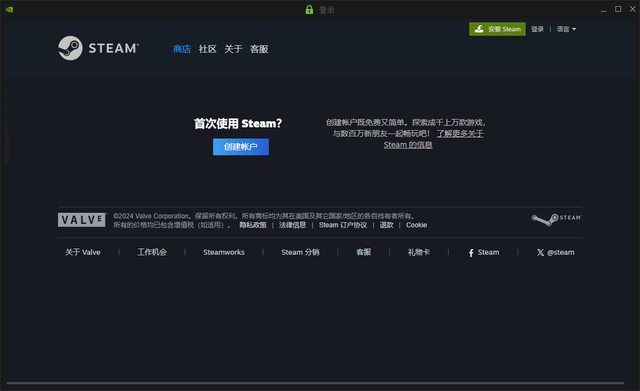Click the Steam logo at the footer right
Image resolution: width=640 pixels, height=391 pixels.
[x=556, y=219]
